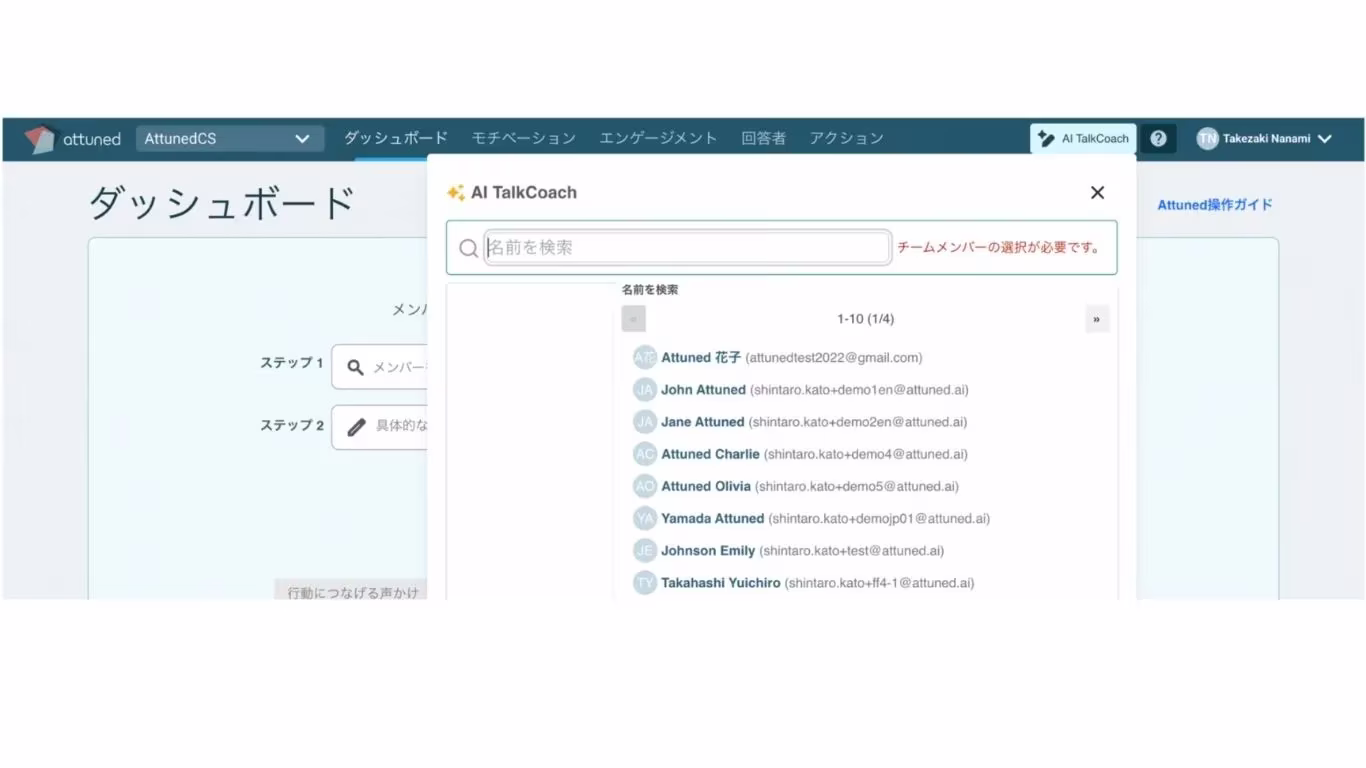Click Attuned Charlie's avatar icon

click(644, 453)
